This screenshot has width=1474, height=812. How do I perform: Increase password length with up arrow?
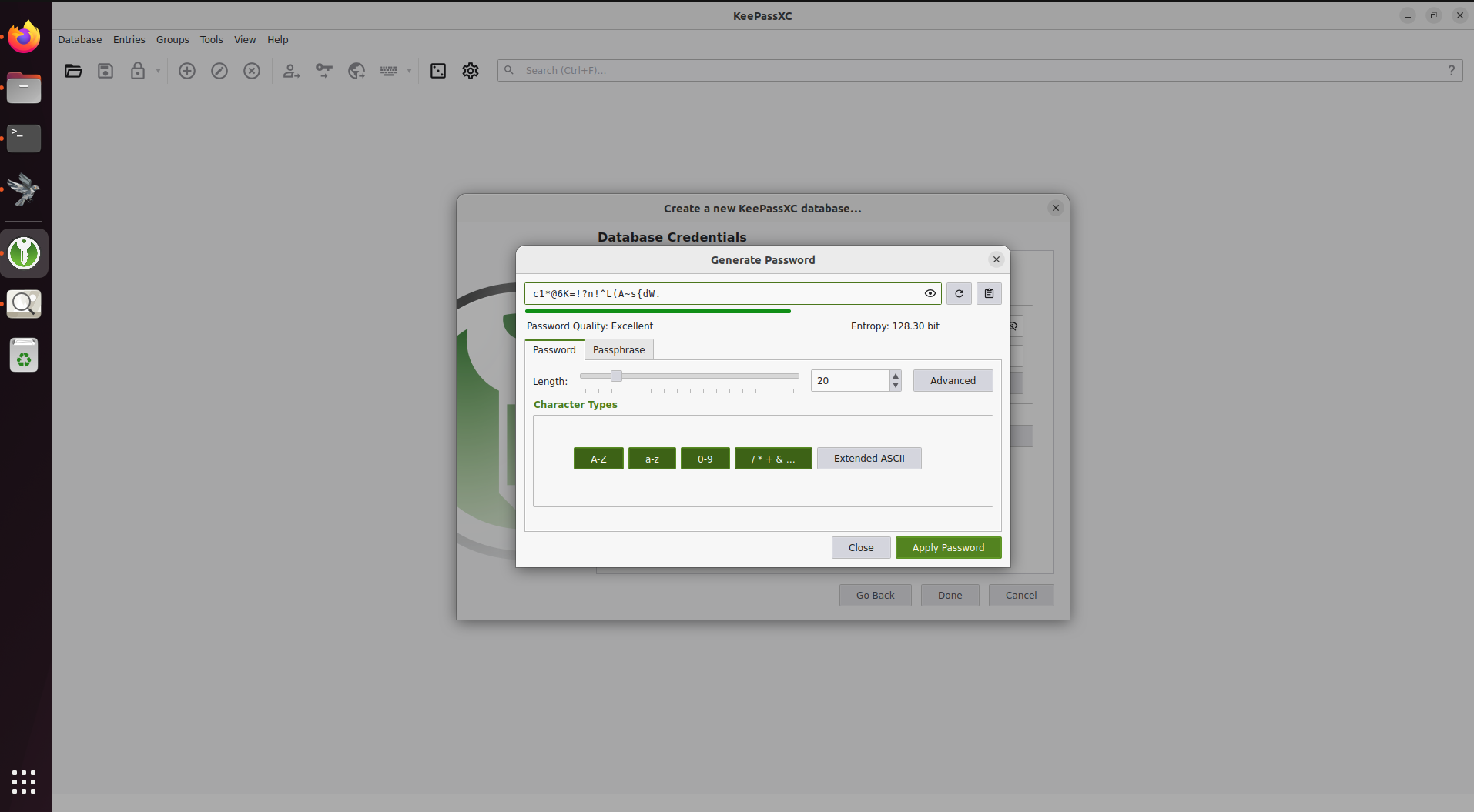click(896, 376)
